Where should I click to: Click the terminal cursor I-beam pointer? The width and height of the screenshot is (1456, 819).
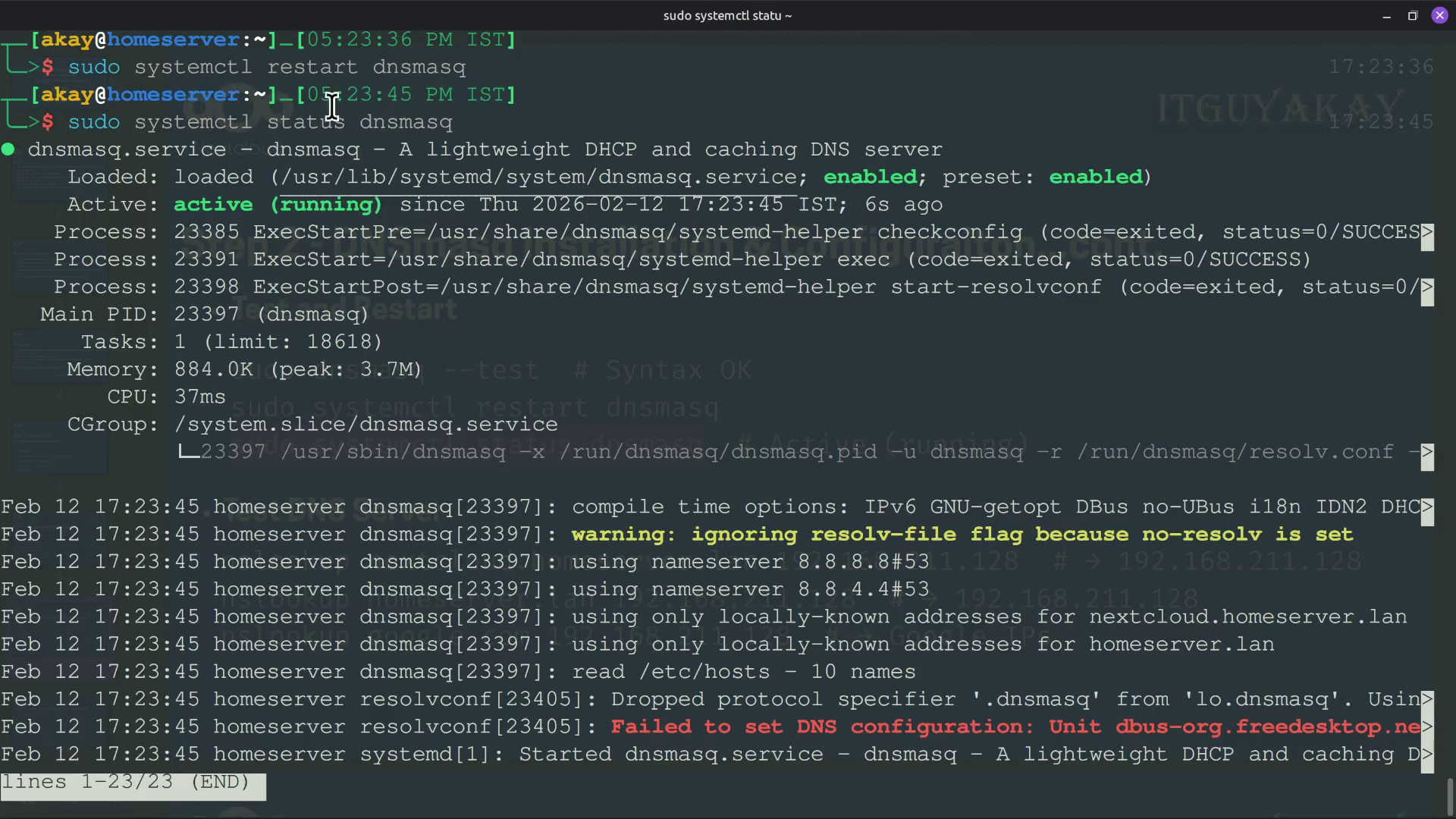click(332, 106)
